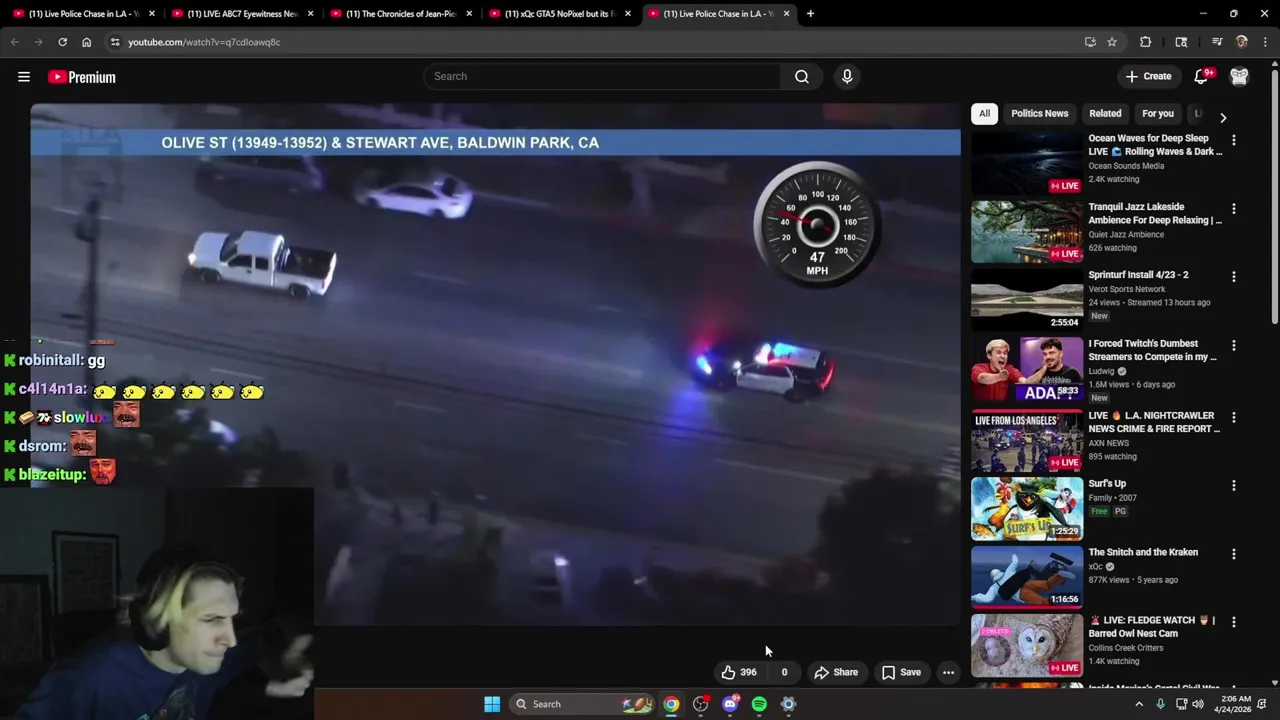The image size is (1280, 720).
Task: Click the Create button
Action: tap(1148, 77)
